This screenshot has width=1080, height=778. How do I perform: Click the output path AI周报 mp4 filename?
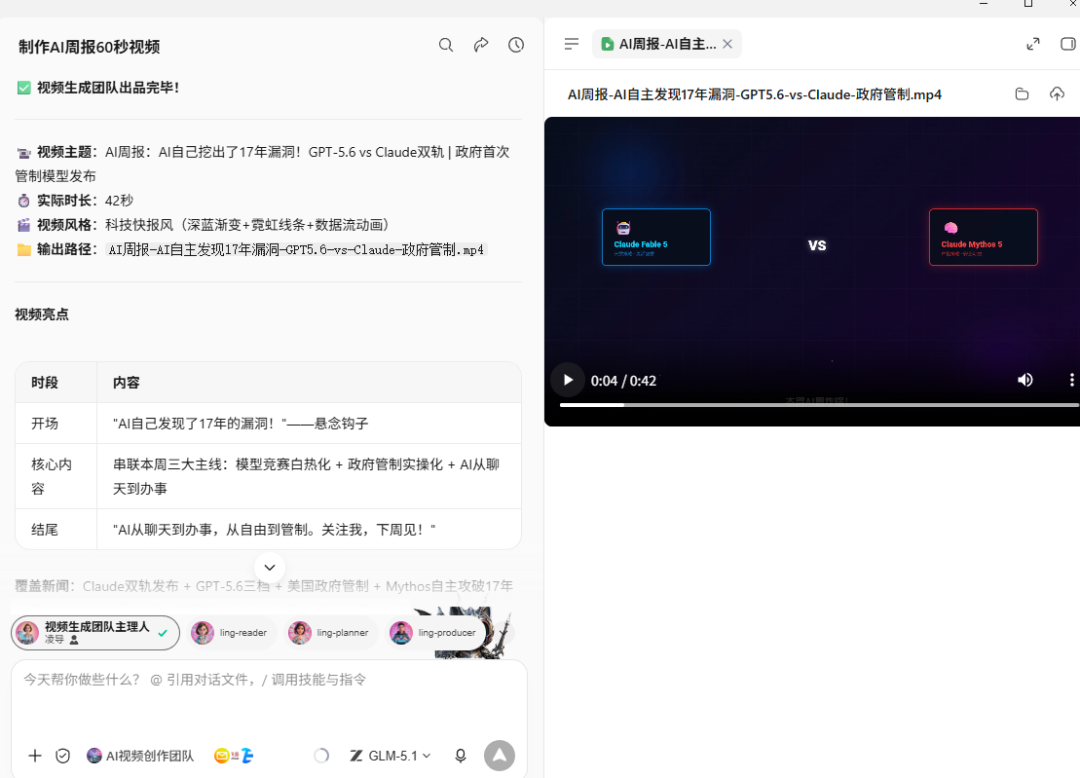tap(296, 249)
